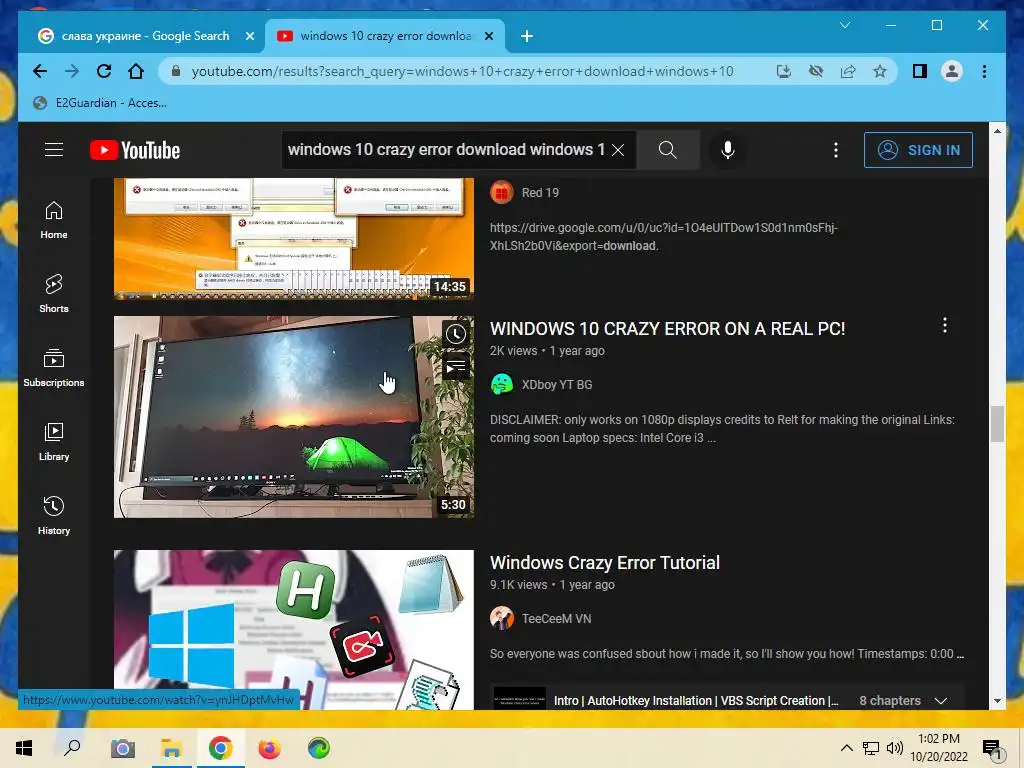Screen dimensions: 1024x768
Task: Clear the YouTube search query with X
Action: point(618,150)
